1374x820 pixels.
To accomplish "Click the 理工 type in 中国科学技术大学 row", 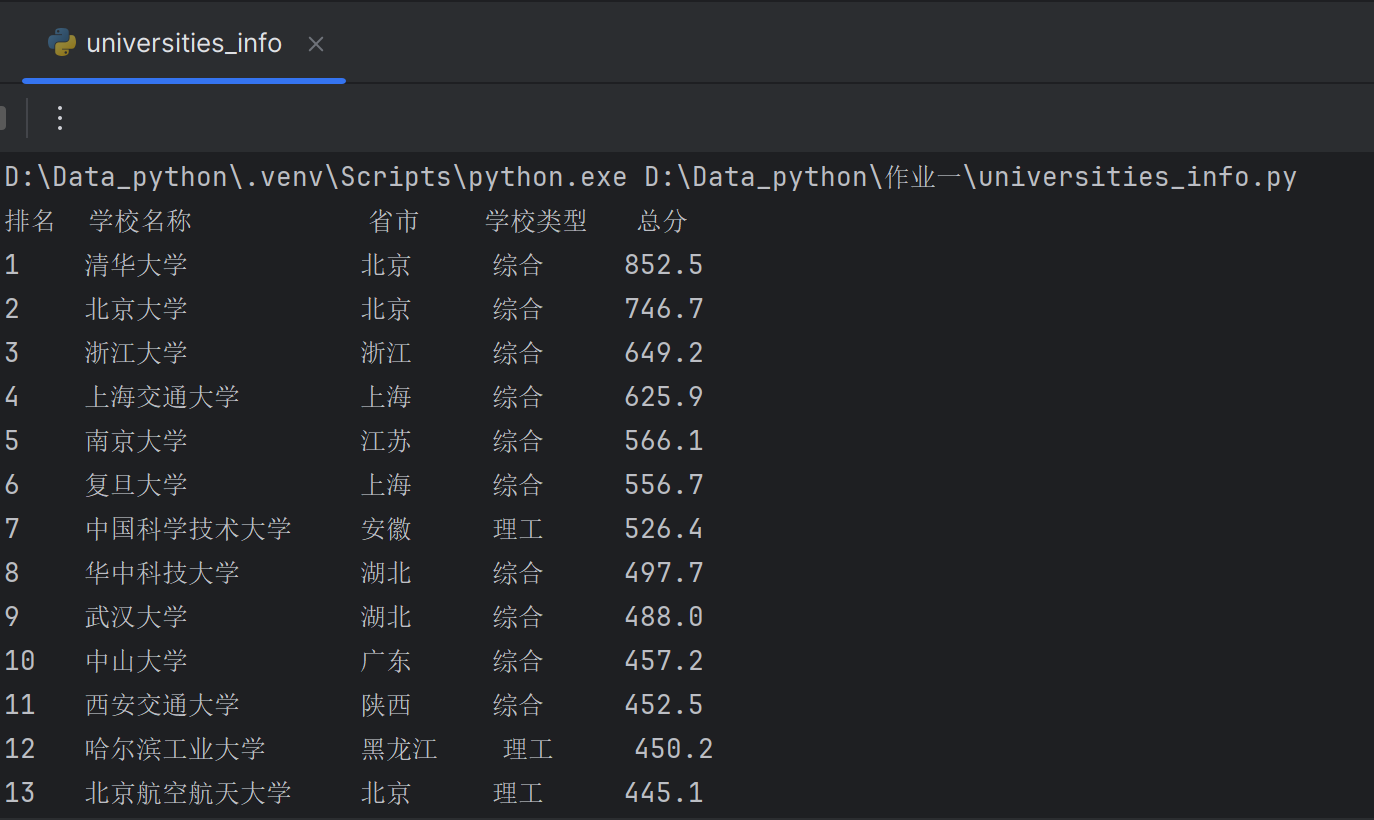I will pos(518,529).
